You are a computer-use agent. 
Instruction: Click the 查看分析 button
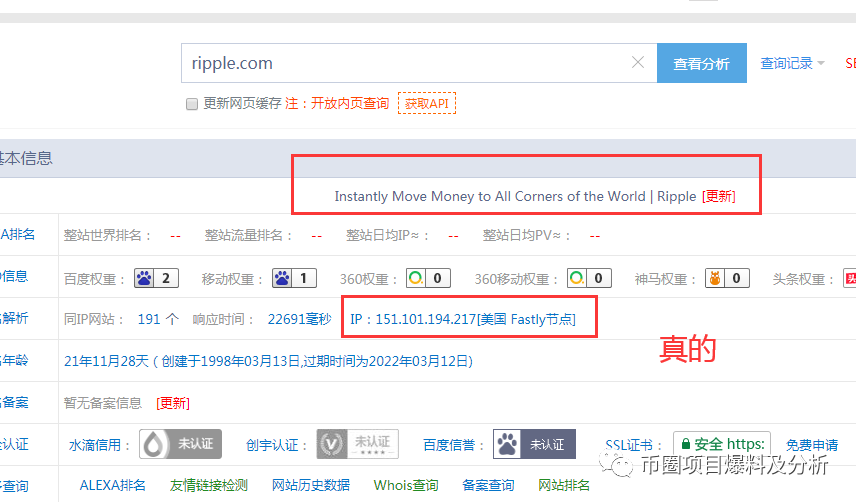pos(702,63)
